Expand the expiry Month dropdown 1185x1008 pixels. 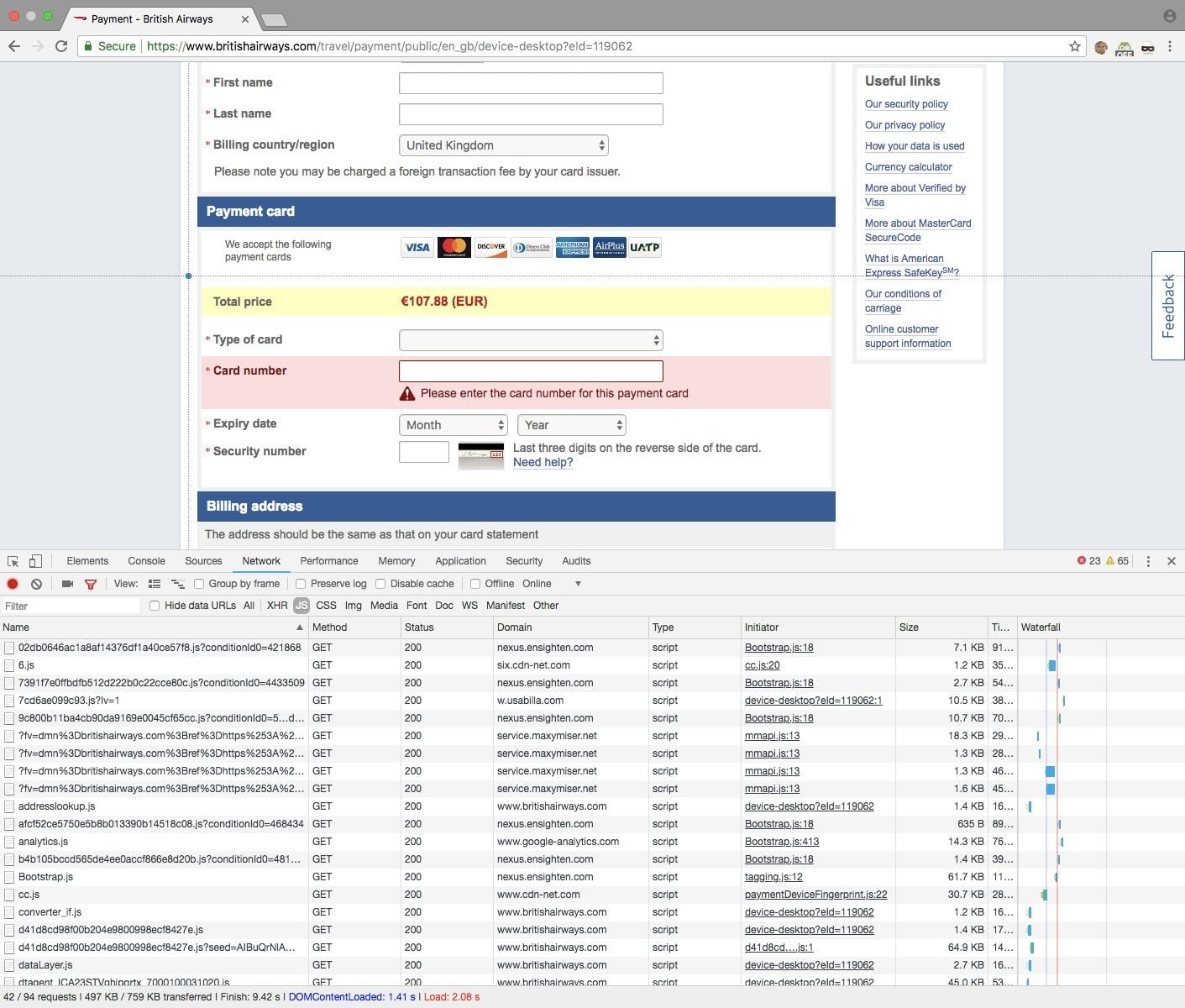click(452, 425)
